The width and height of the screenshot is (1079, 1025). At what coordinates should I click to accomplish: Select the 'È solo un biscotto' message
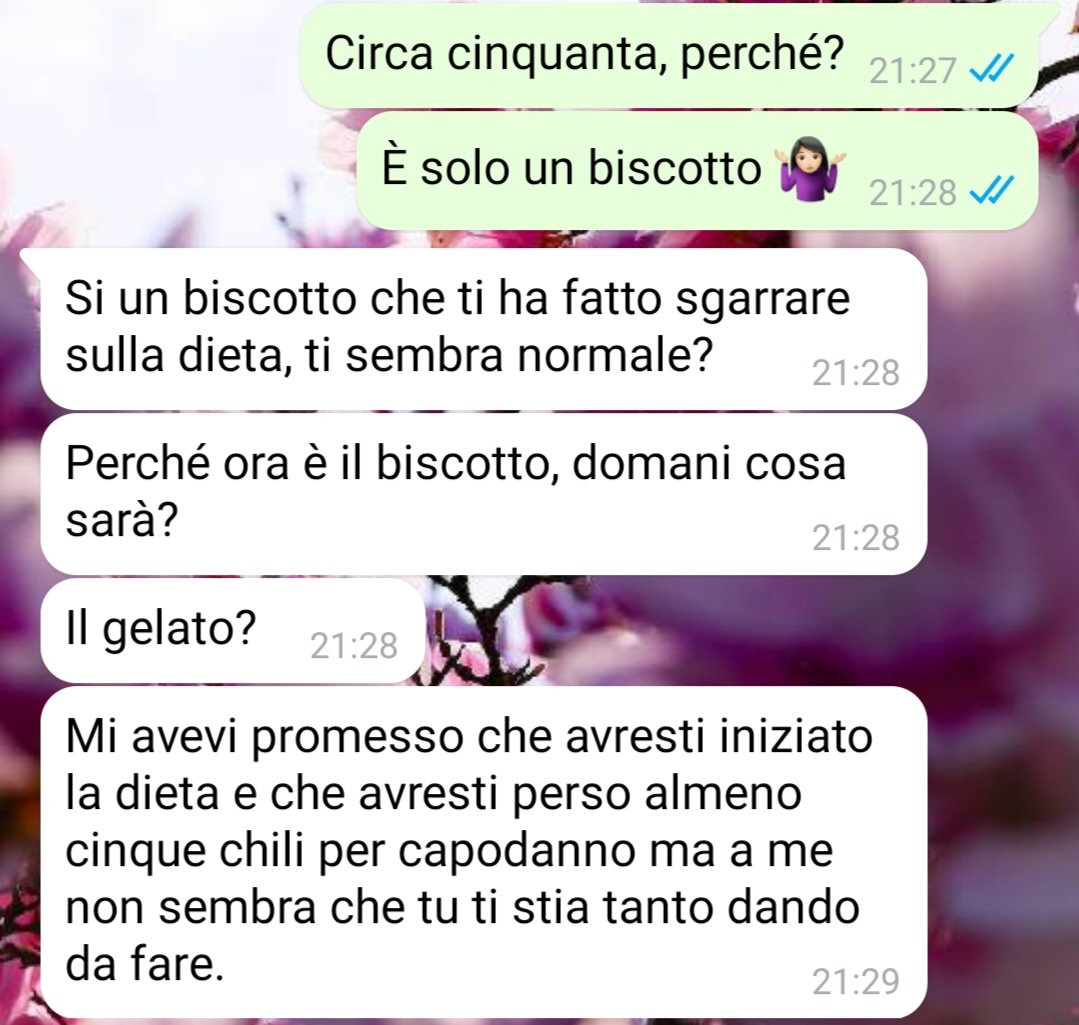(697, 171)
